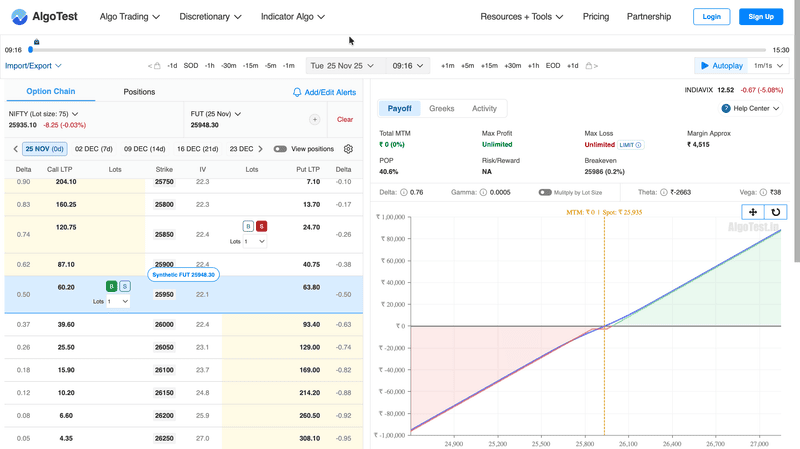Click the green Buy button for 25950 call
This screenshot has height=449, width=800.
point(112,286)
